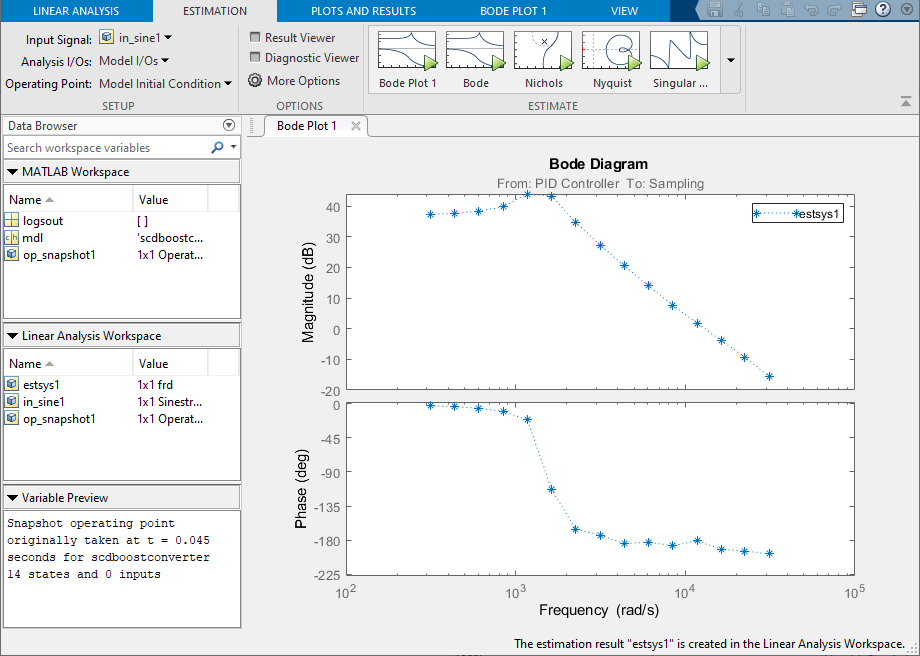Click the '1x1 frd' value cell

click(155, 384)
